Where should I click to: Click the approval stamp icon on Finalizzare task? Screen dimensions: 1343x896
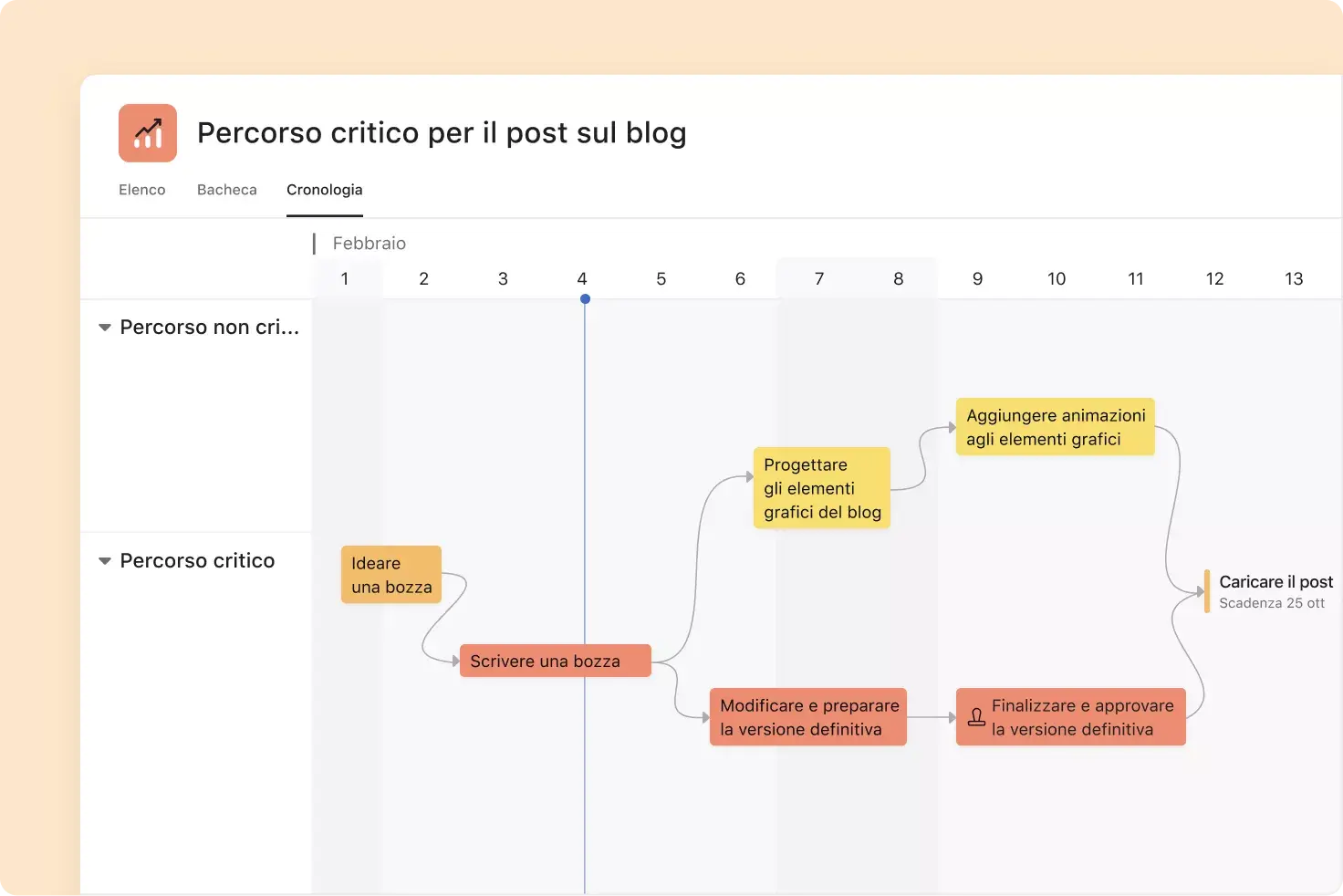tap(976, 717)
